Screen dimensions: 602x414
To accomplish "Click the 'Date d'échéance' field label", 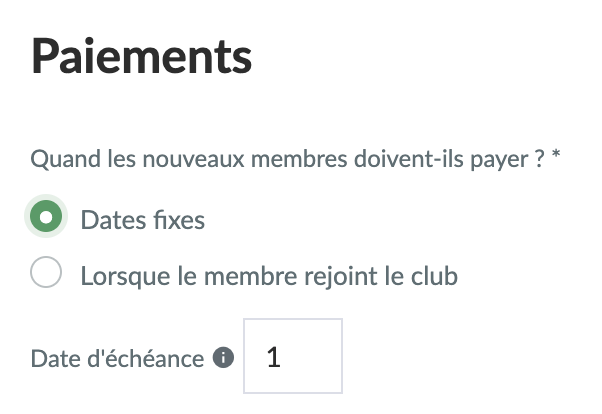I will point(117,359).
